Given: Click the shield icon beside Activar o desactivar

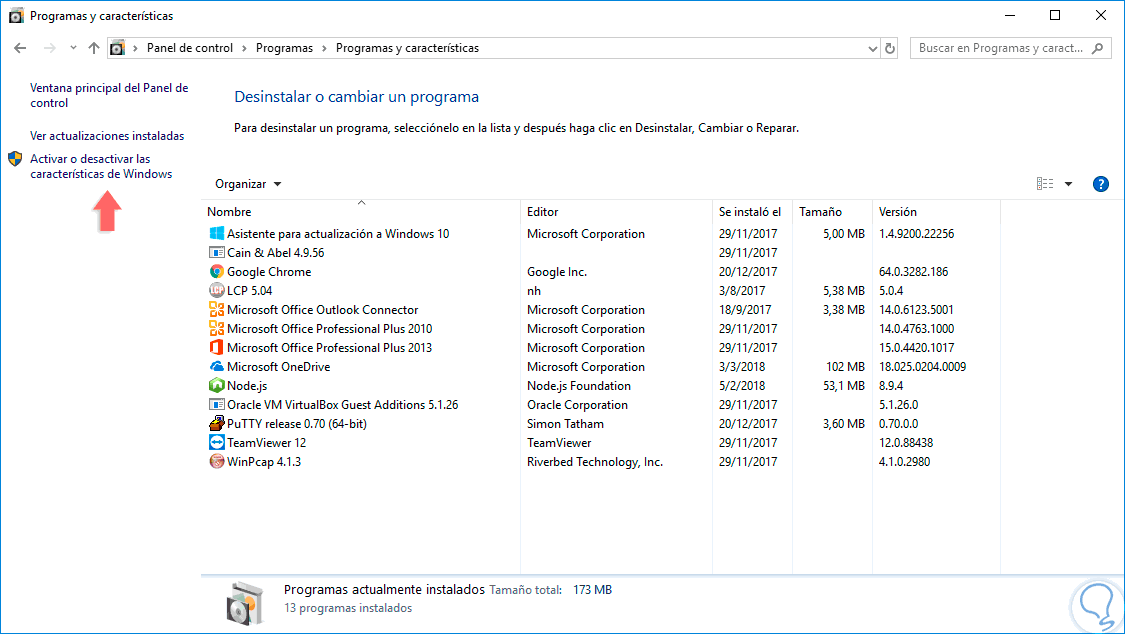Looking at the screenshot, I should [x=15, y=158].
